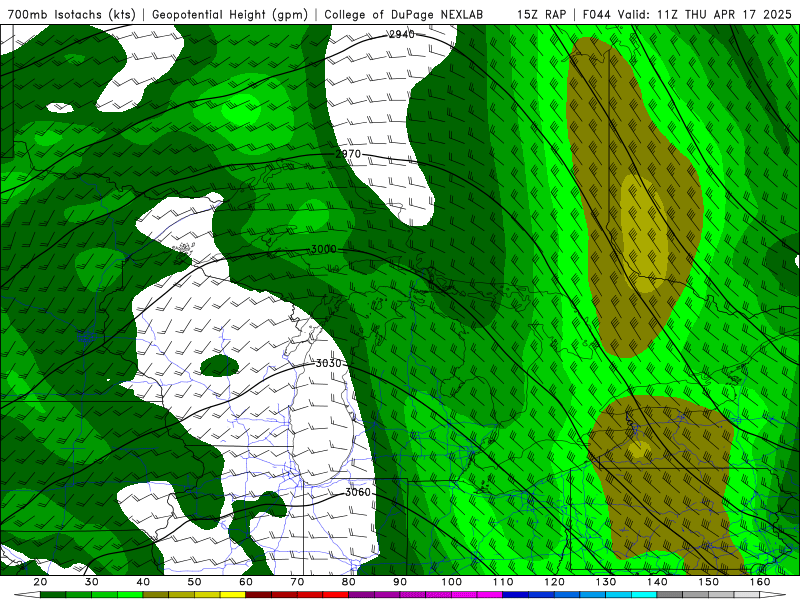Click the 'F044 Valid: 11Z THU APR 17 2025' text
The width and height of the screenshot is (800, 600).
click(687, 14)
